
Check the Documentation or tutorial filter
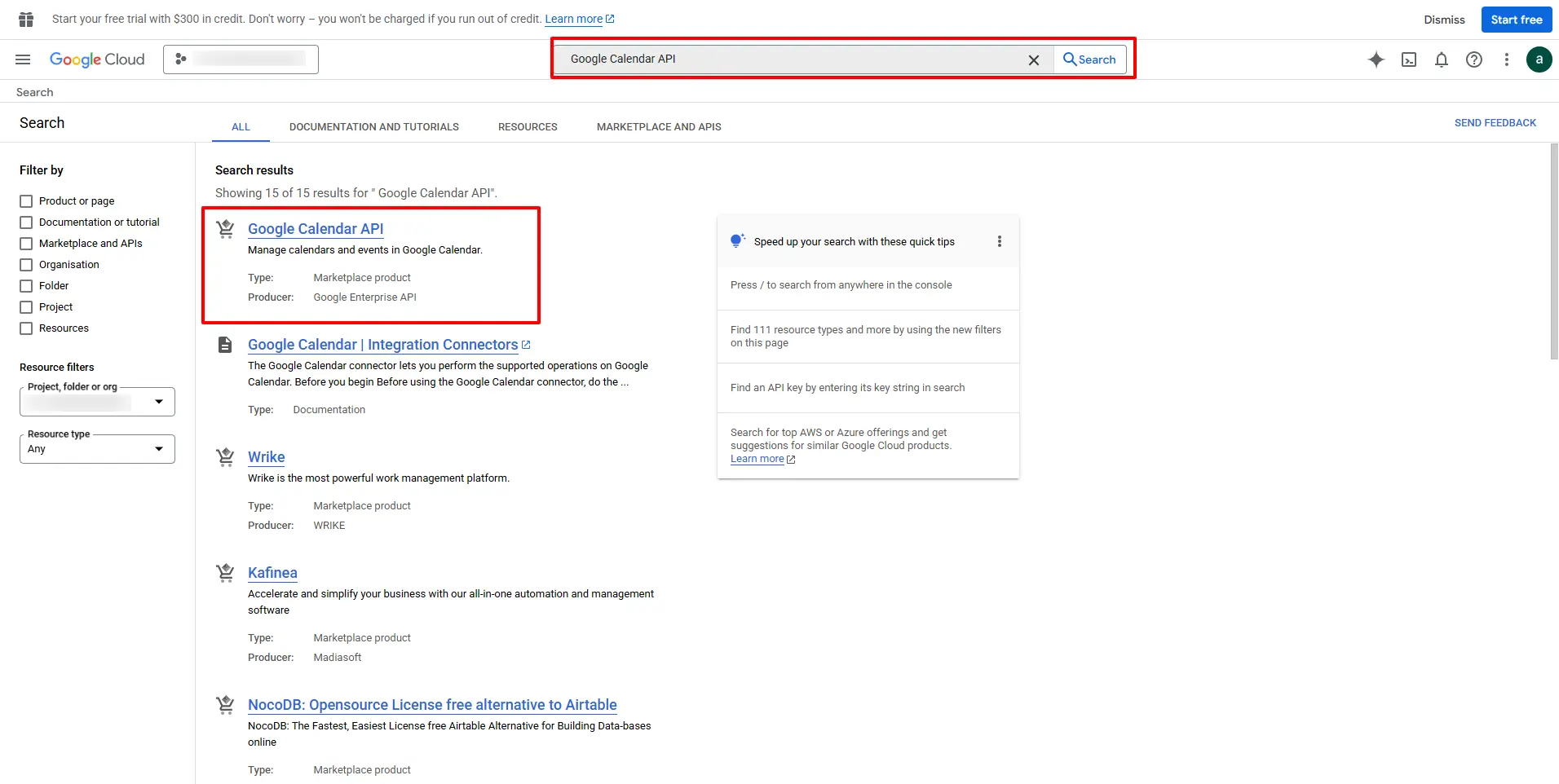[26, 222]
